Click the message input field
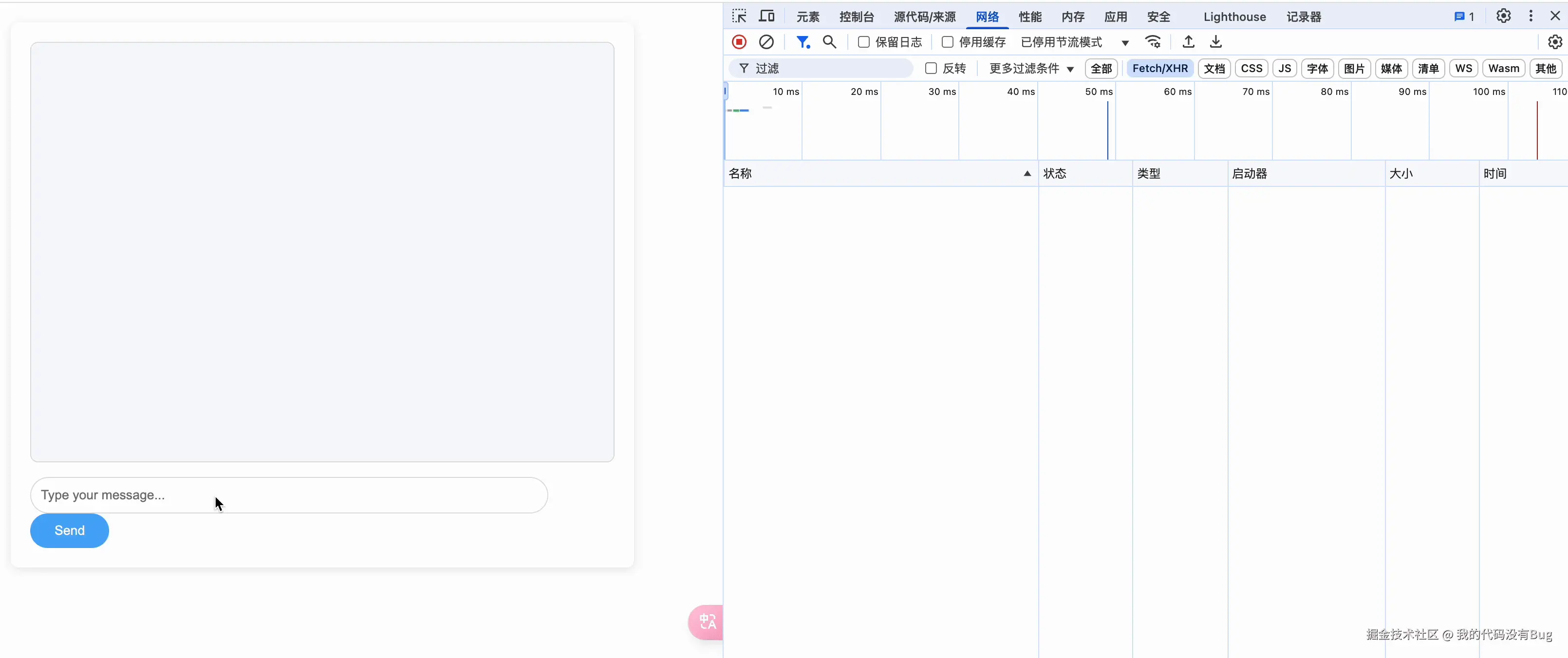Viewport: 1568px width, 658px height. click(289, 495)
